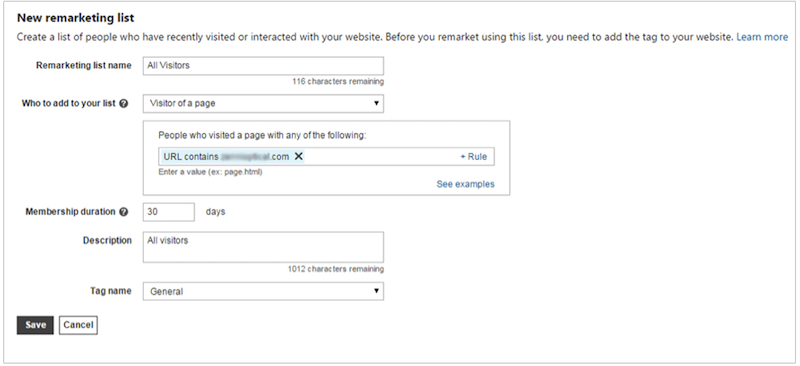Viewport: 800px width, 366px height.
Task: Click the Remarketing list name label
Action: [84, 65]
